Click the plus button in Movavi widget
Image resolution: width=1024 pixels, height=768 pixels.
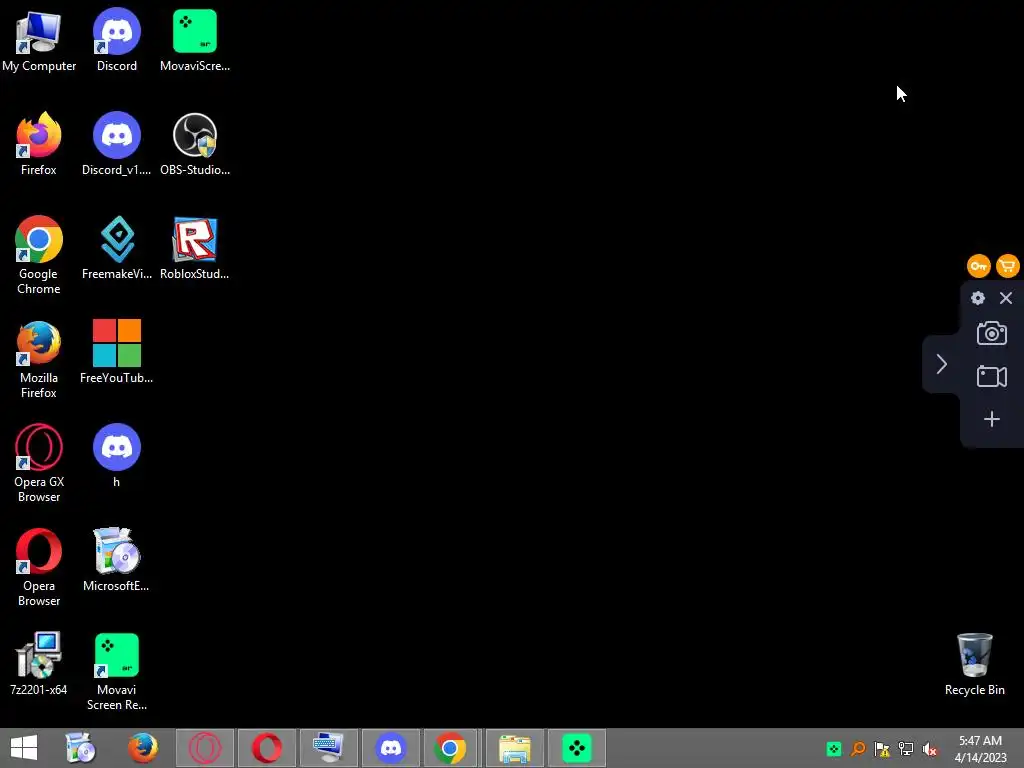[x=991, y=419]
